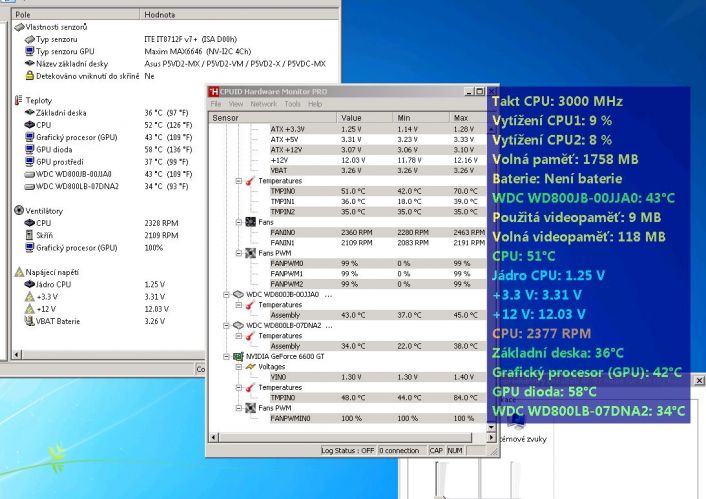This screenshot has height=499, width=706.
Task: Click the sensor window horizontal scrollbar left arrow
Action: (x=17, y=354)
